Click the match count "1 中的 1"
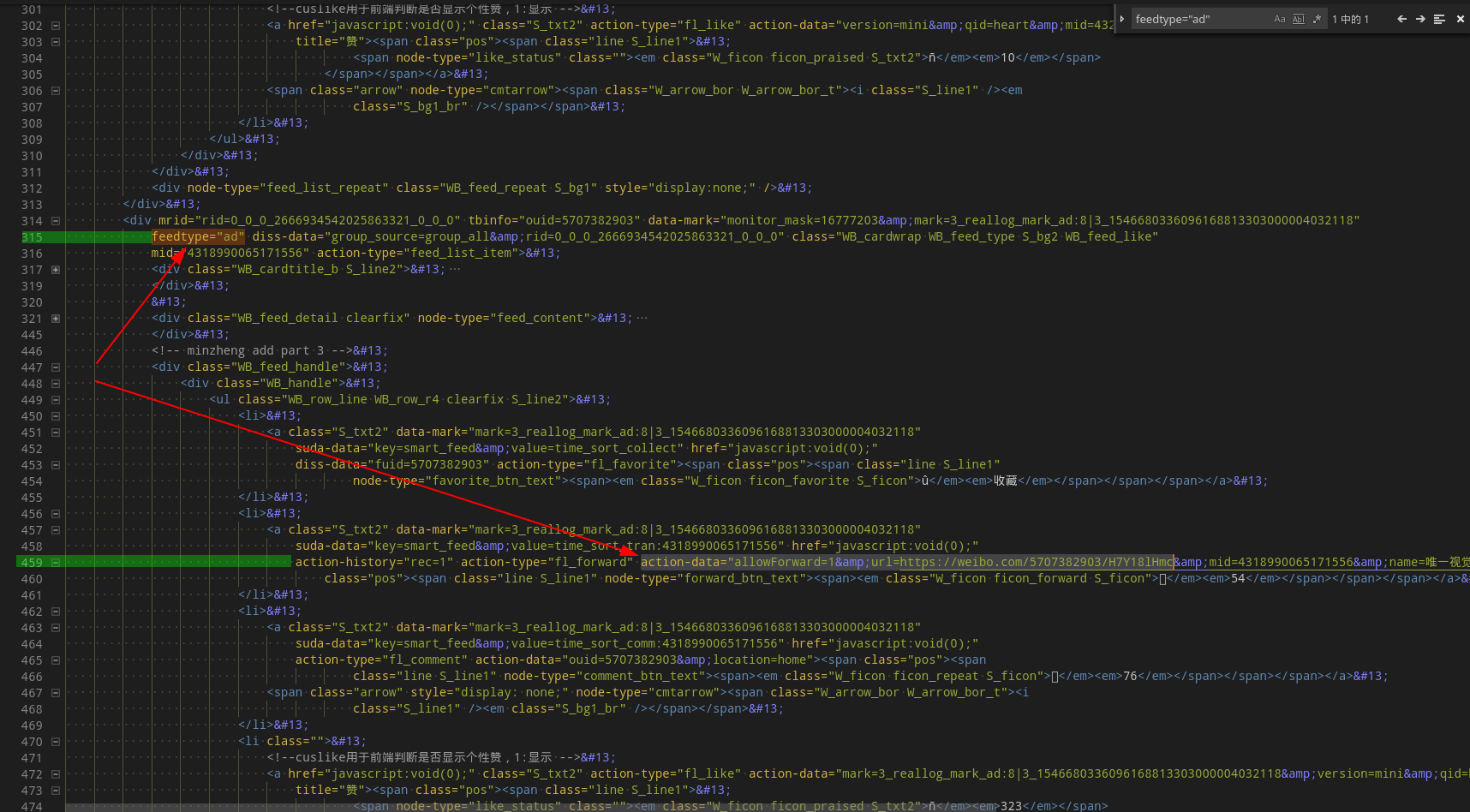The width and height of the screenshot is (1470, 812). (1350, 19)
